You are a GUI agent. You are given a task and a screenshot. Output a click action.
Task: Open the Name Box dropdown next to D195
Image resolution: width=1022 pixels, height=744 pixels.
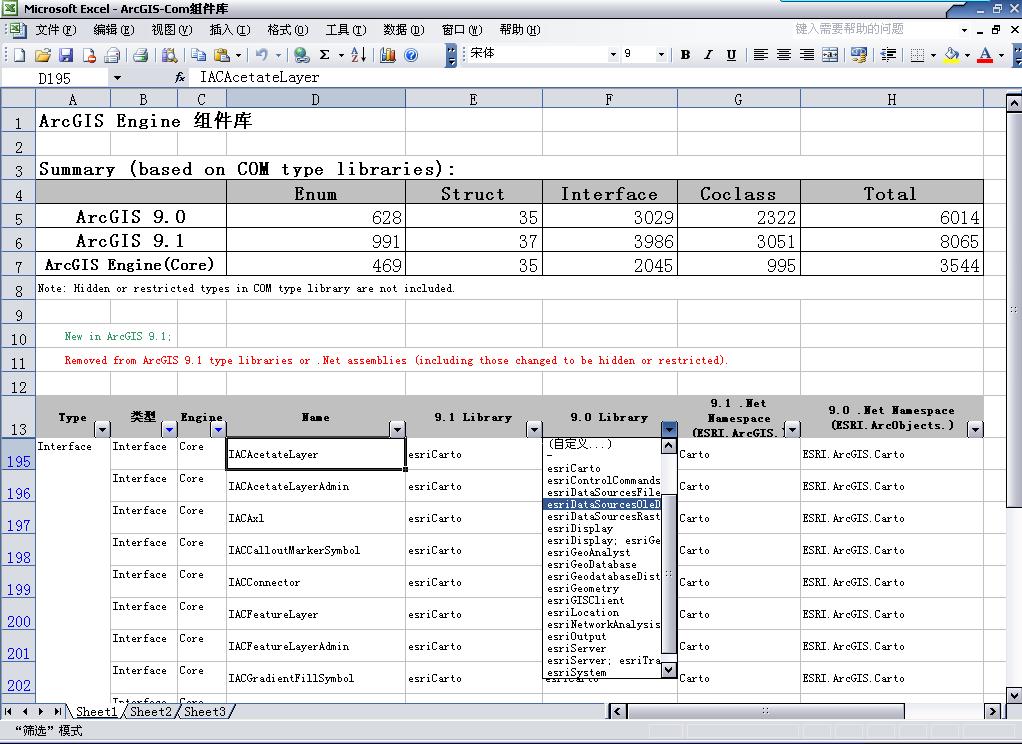117,78
